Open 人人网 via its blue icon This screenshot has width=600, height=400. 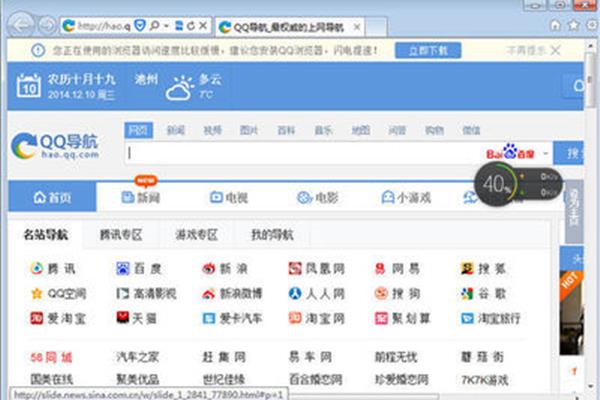coord(295,294)
